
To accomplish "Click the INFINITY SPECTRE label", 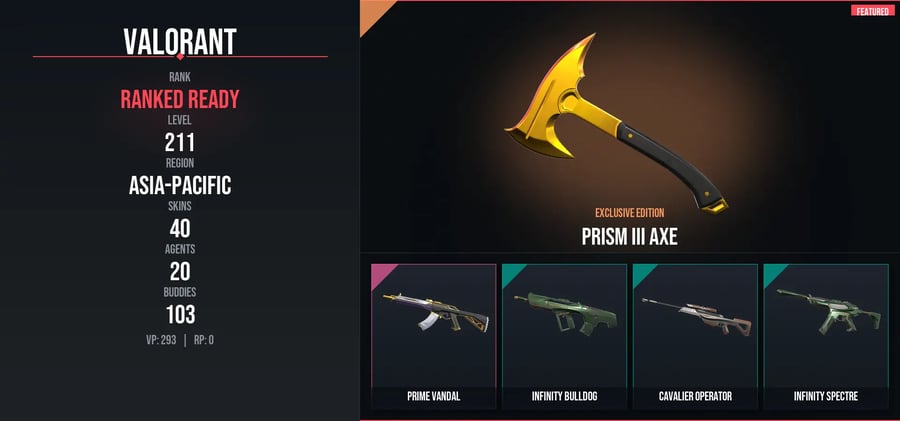I will pyautogui.click(x=826, y=396).
